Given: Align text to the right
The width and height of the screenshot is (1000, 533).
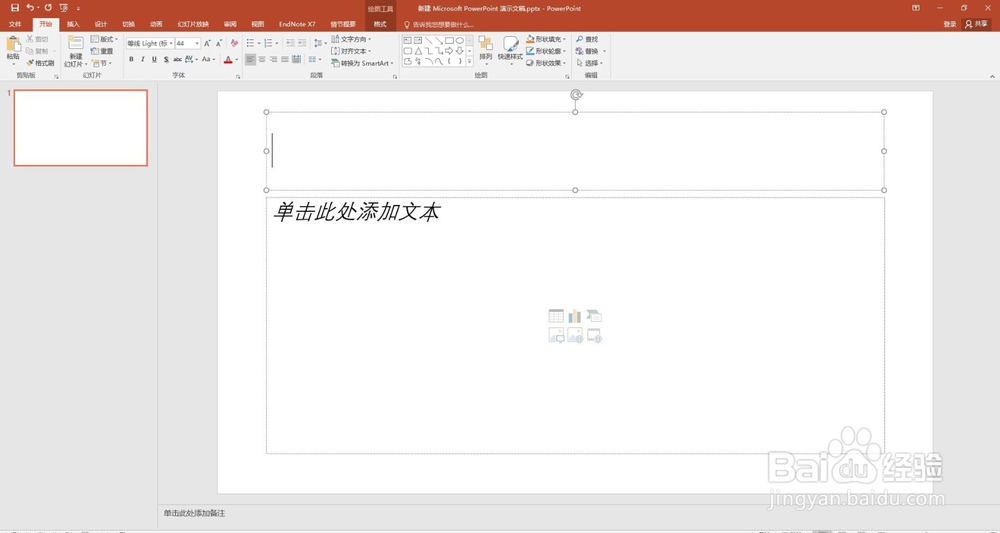Looking at the screenshot, I should (x=274, y=59).
